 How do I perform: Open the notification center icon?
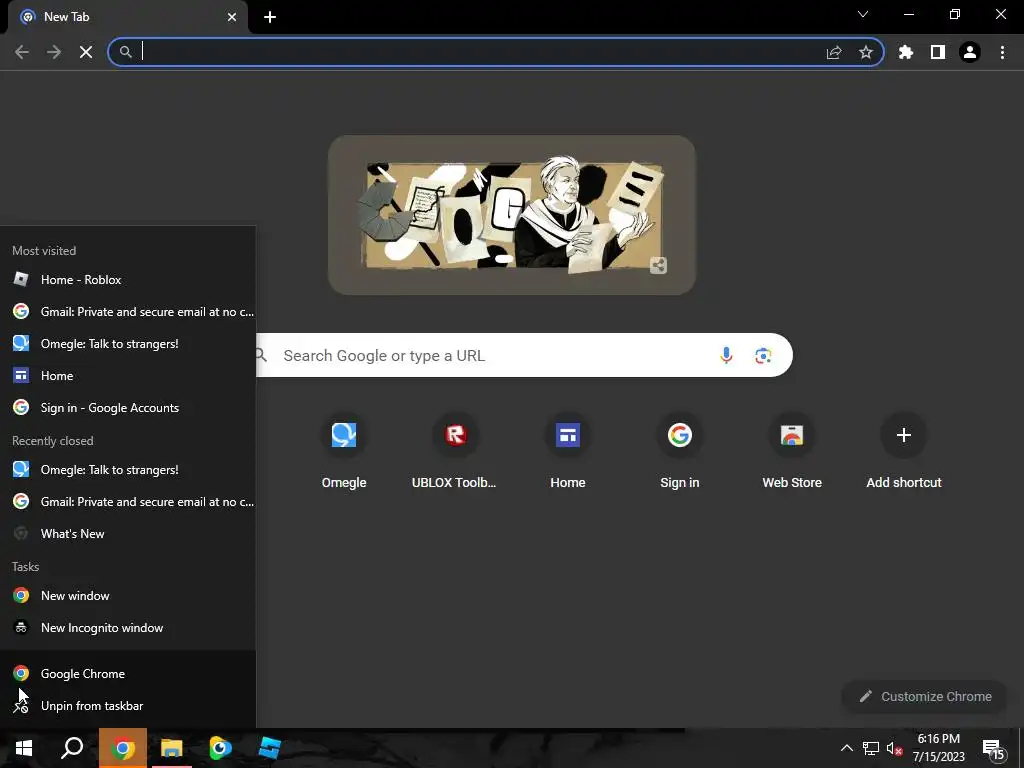coord(994,749)
